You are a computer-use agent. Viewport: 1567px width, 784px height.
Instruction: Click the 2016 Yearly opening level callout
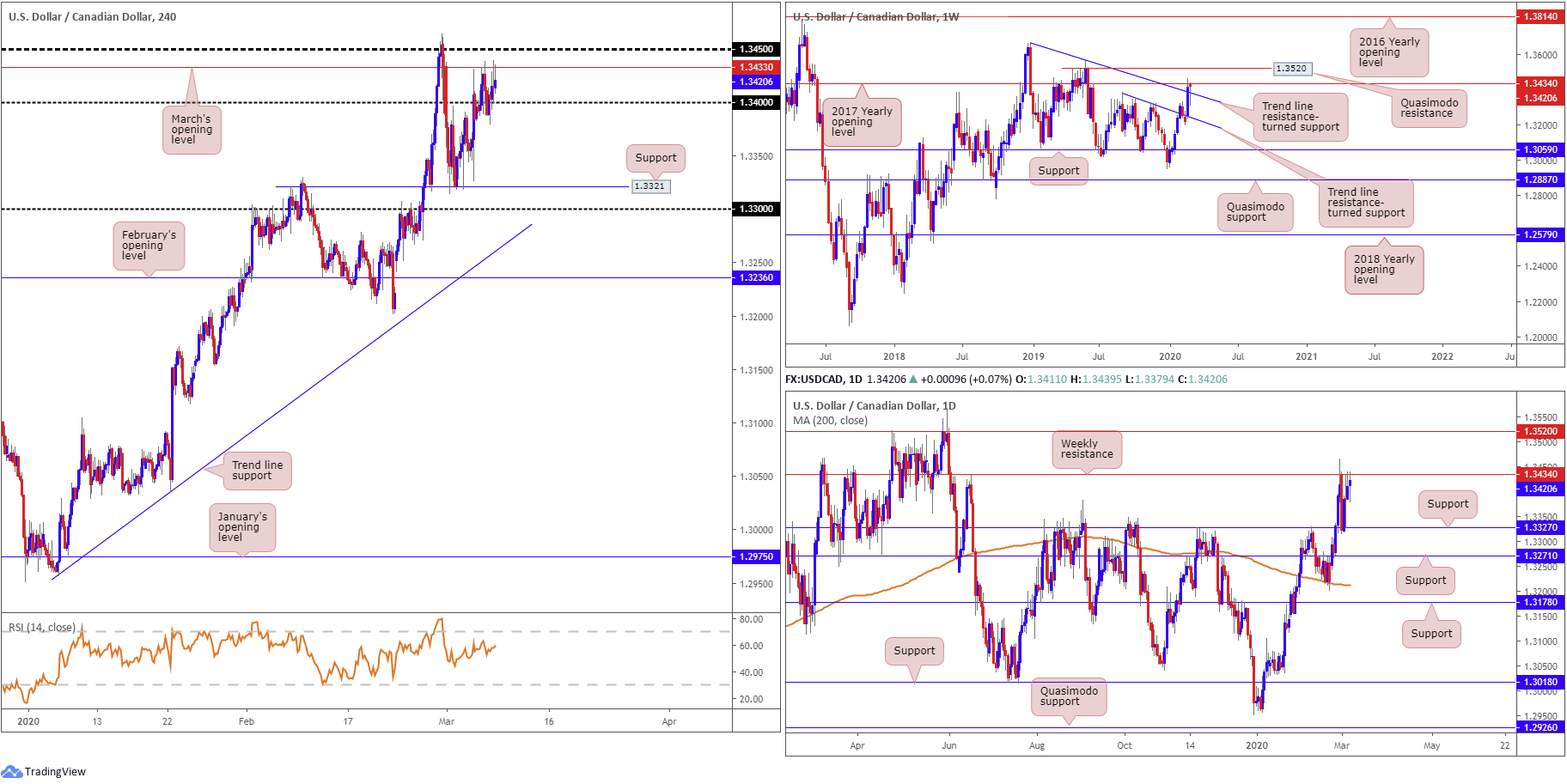pyautogui.click(x=1389, y=52)
